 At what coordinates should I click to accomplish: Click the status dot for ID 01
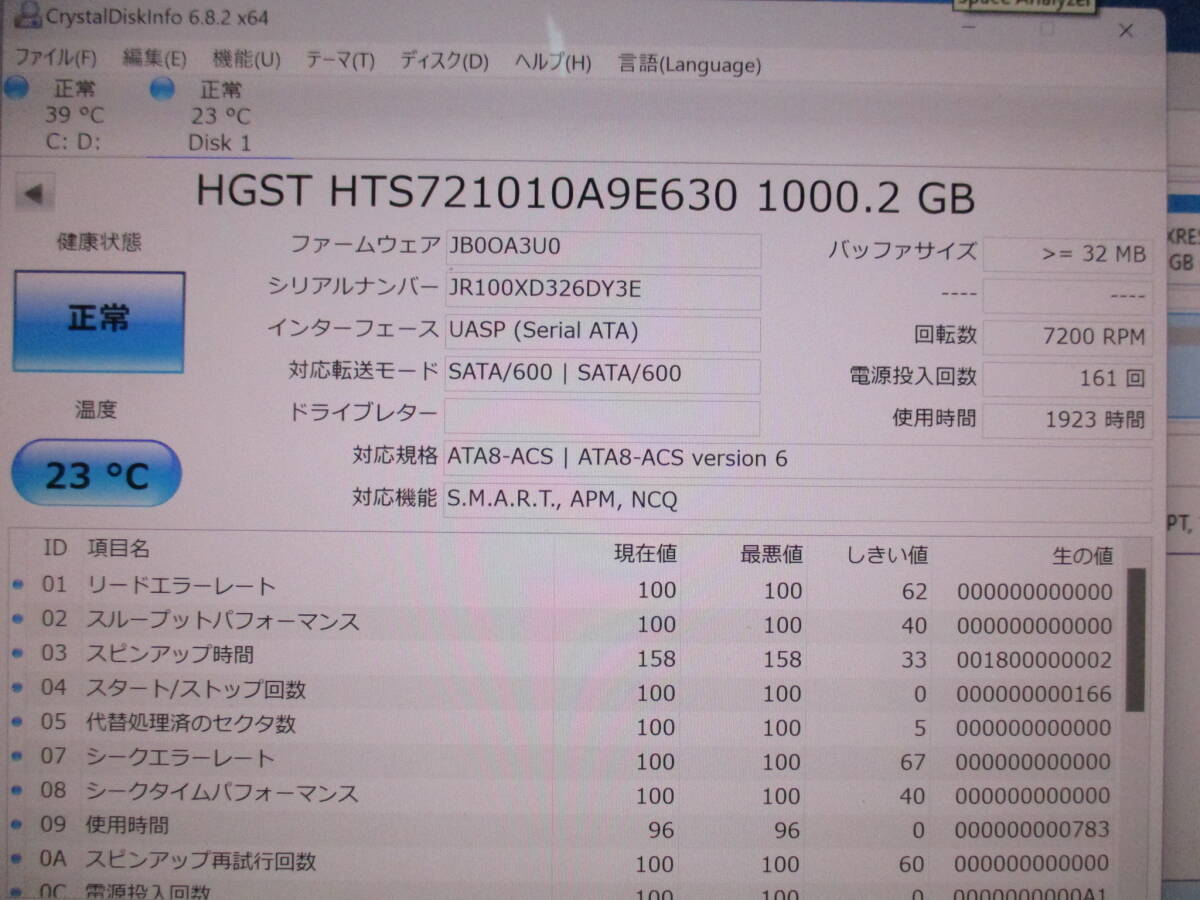tap(16, 585)
